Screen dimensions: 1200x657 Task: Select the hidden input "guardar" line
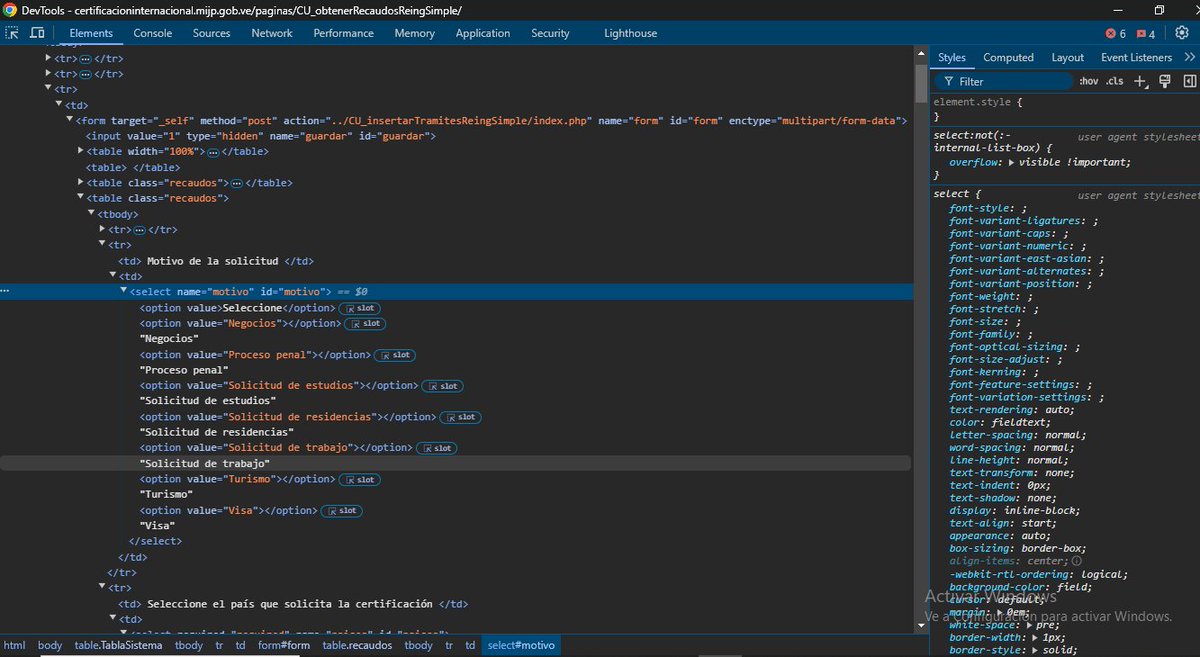pos(260,136)
